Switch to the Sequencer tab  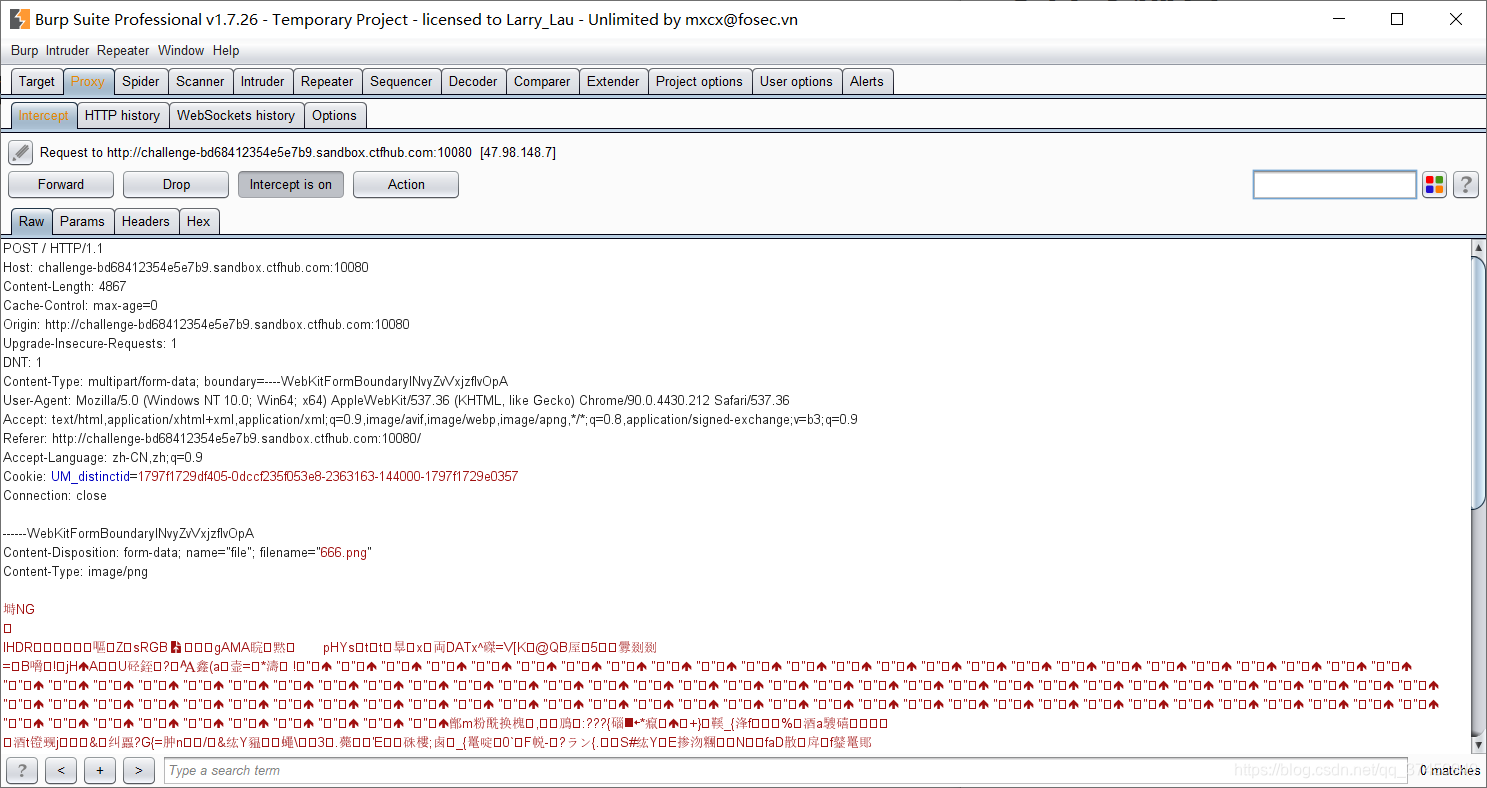(x=401, y=81)
